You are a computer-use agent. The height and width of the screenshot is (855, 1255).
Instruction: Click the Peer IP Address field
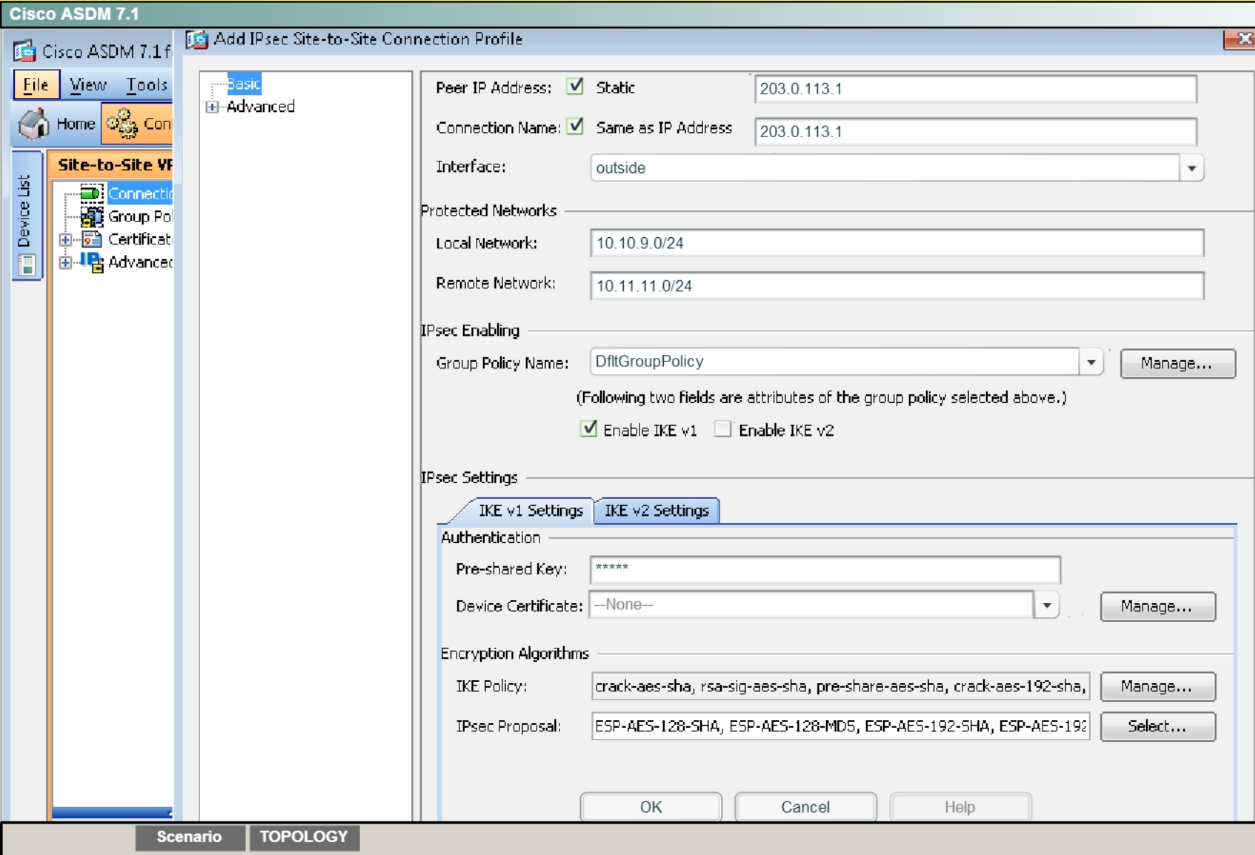tap(976, 88)
